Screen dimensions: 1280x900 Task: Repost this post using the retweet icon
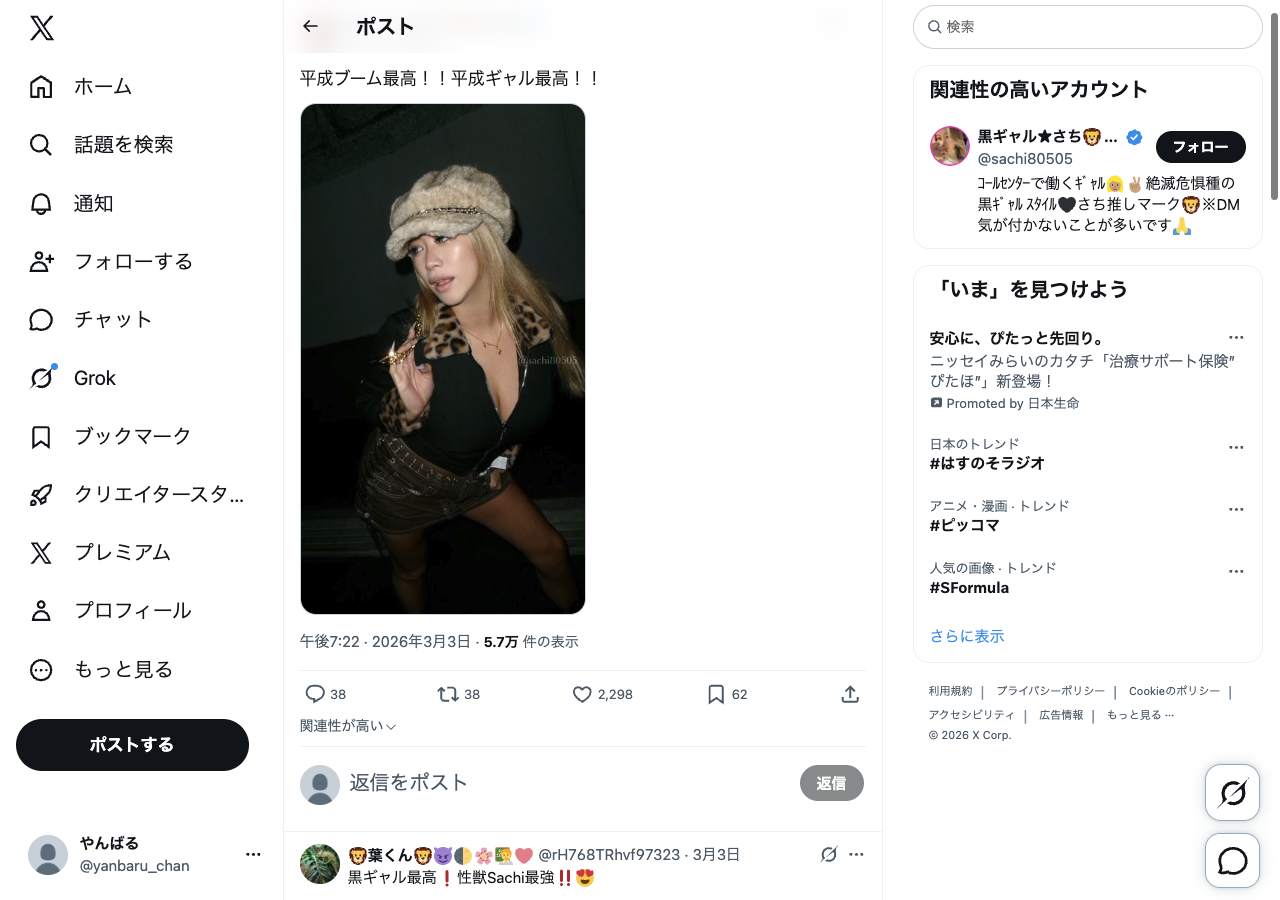pos(448,694)
